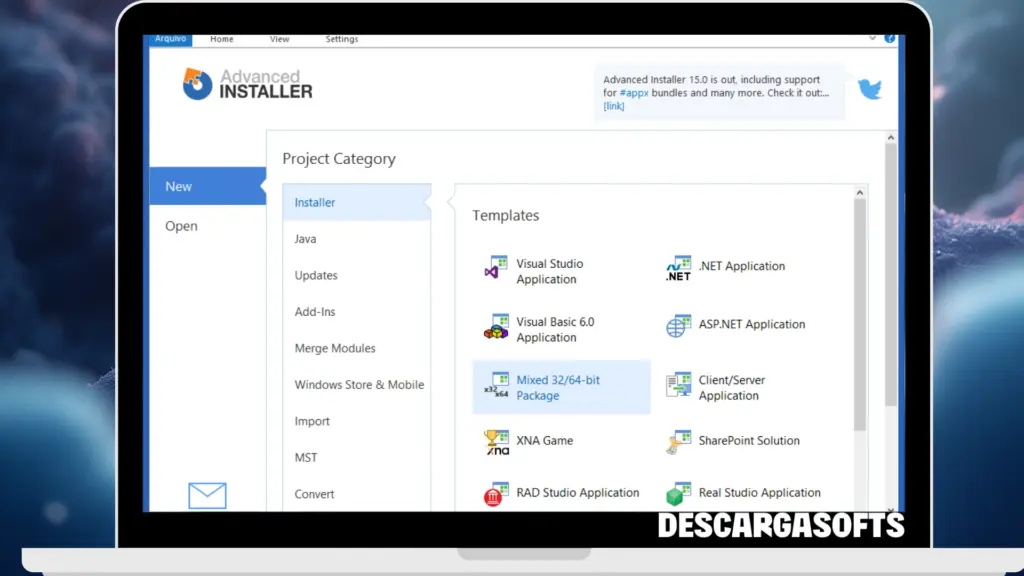Viewport: 1024px width, 576px height.
Task: Select the .NET Application template icon
Action: coord(677,266)
